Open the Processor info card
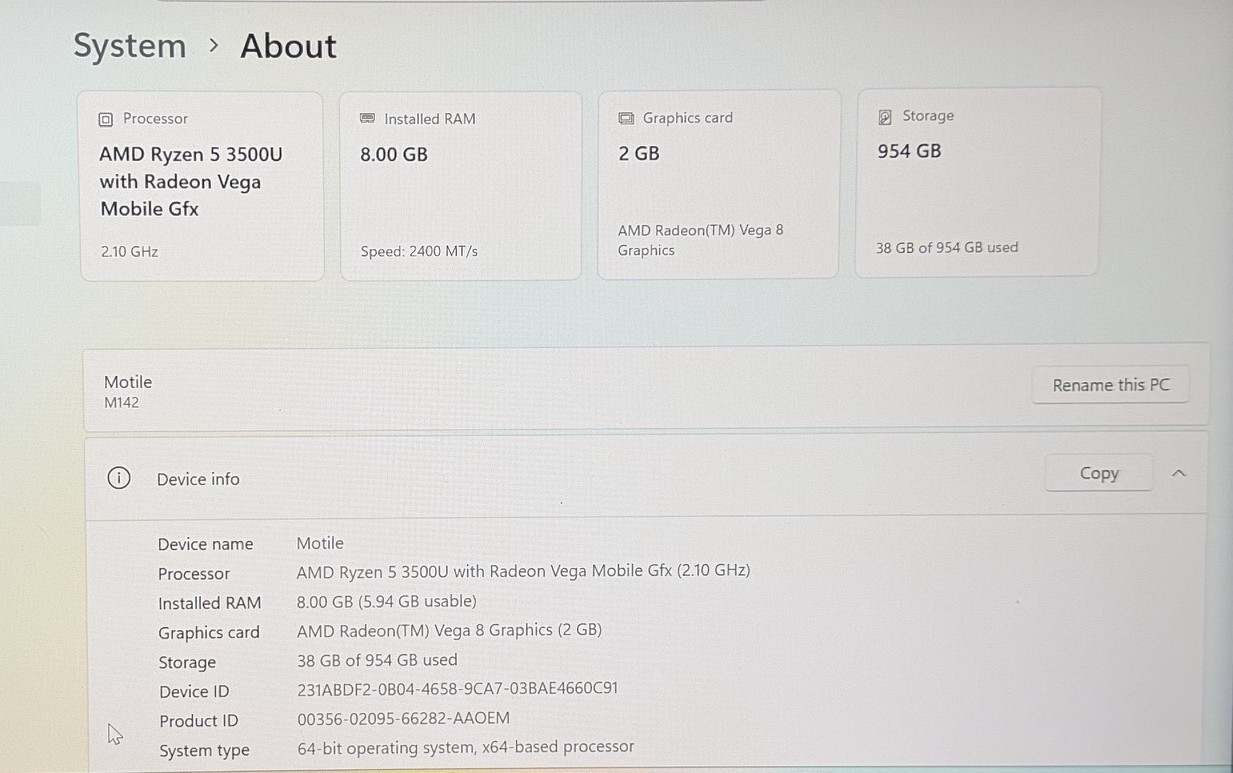Screen dimensions: 1233x773 202,186
